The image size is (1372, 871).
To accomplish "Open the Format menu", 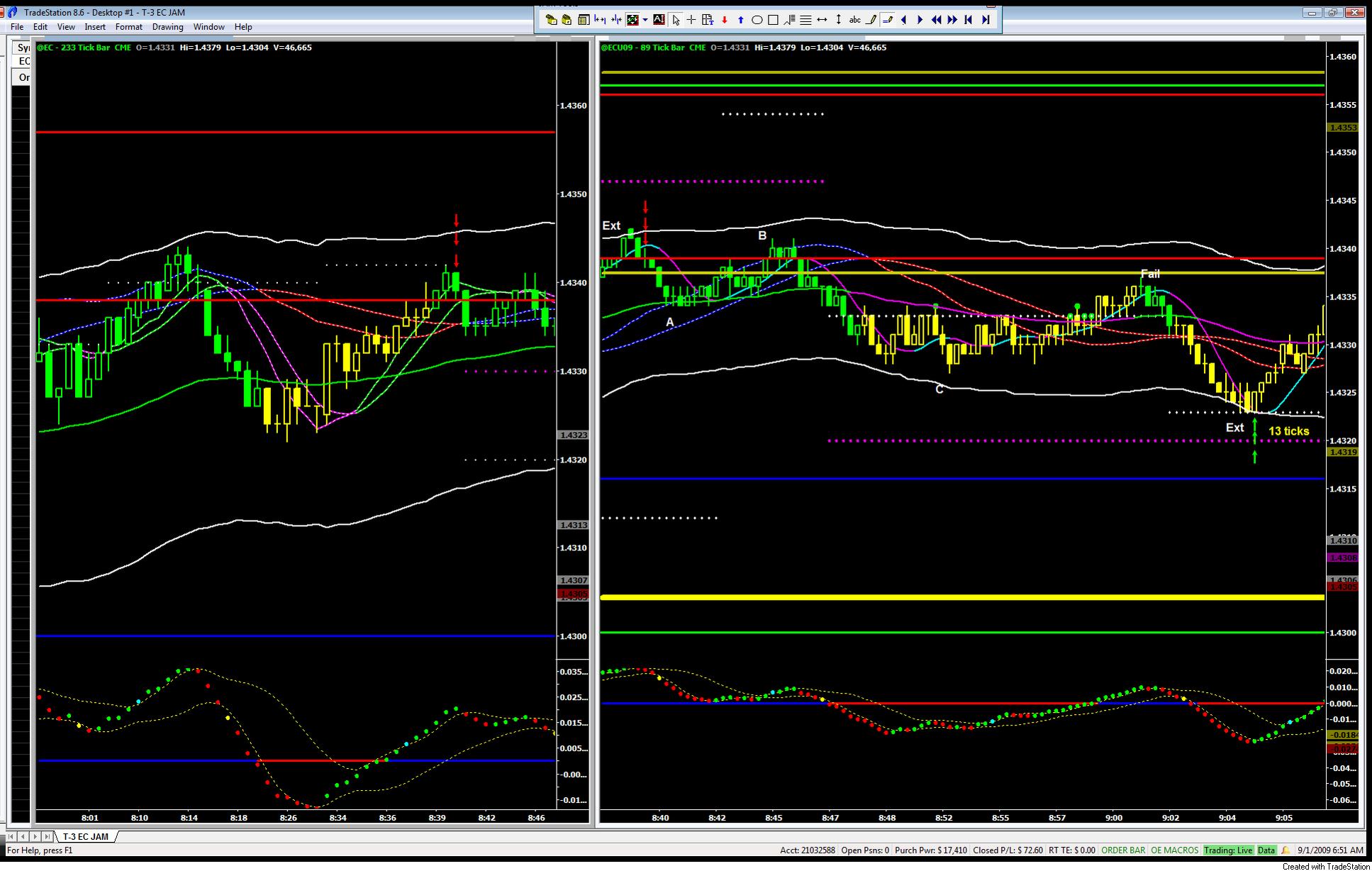I will (x=129, y=27).
